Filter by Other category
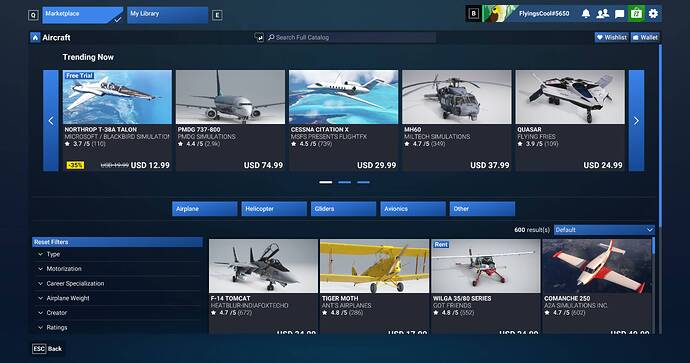 point(482,209)
